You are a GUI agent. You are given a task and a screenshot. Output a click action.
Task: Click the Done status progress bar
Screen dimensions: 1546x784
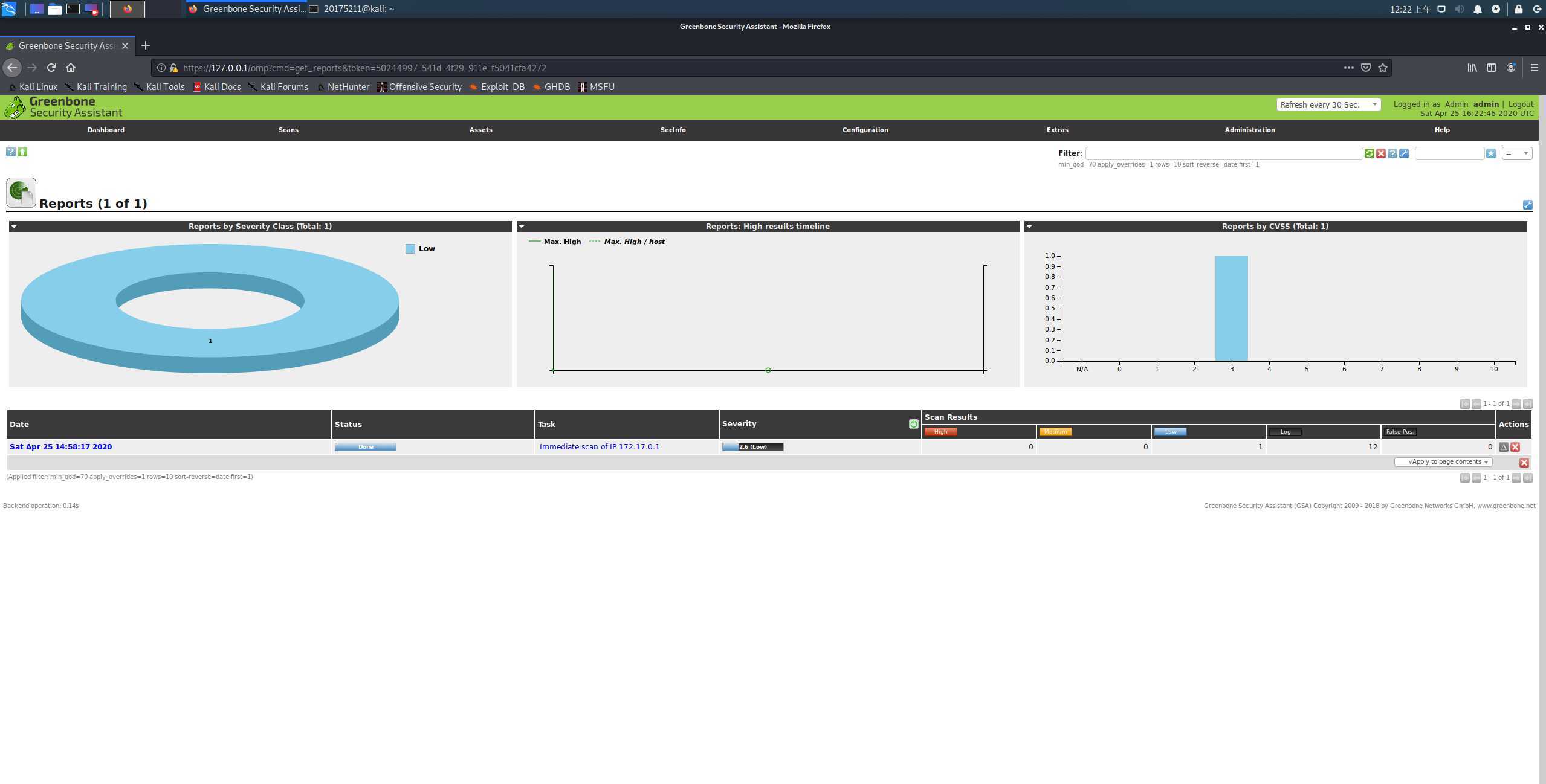365,447
